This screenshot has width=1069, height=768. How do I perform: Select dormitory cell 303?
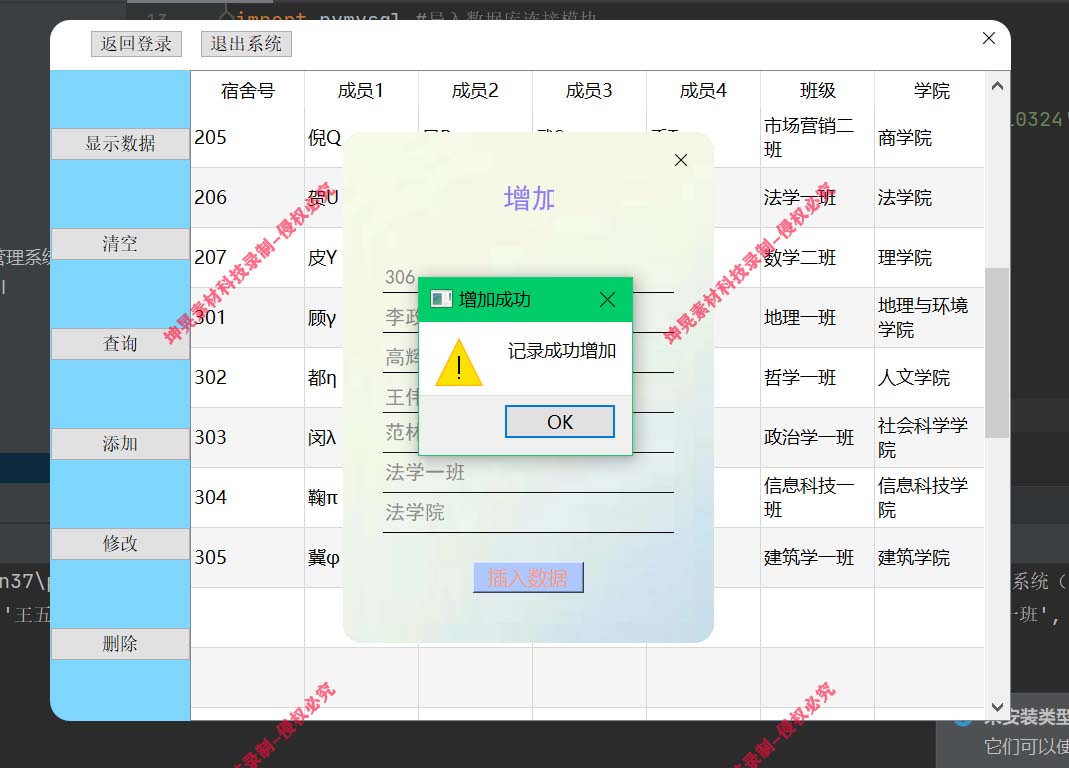coord(247,438)
